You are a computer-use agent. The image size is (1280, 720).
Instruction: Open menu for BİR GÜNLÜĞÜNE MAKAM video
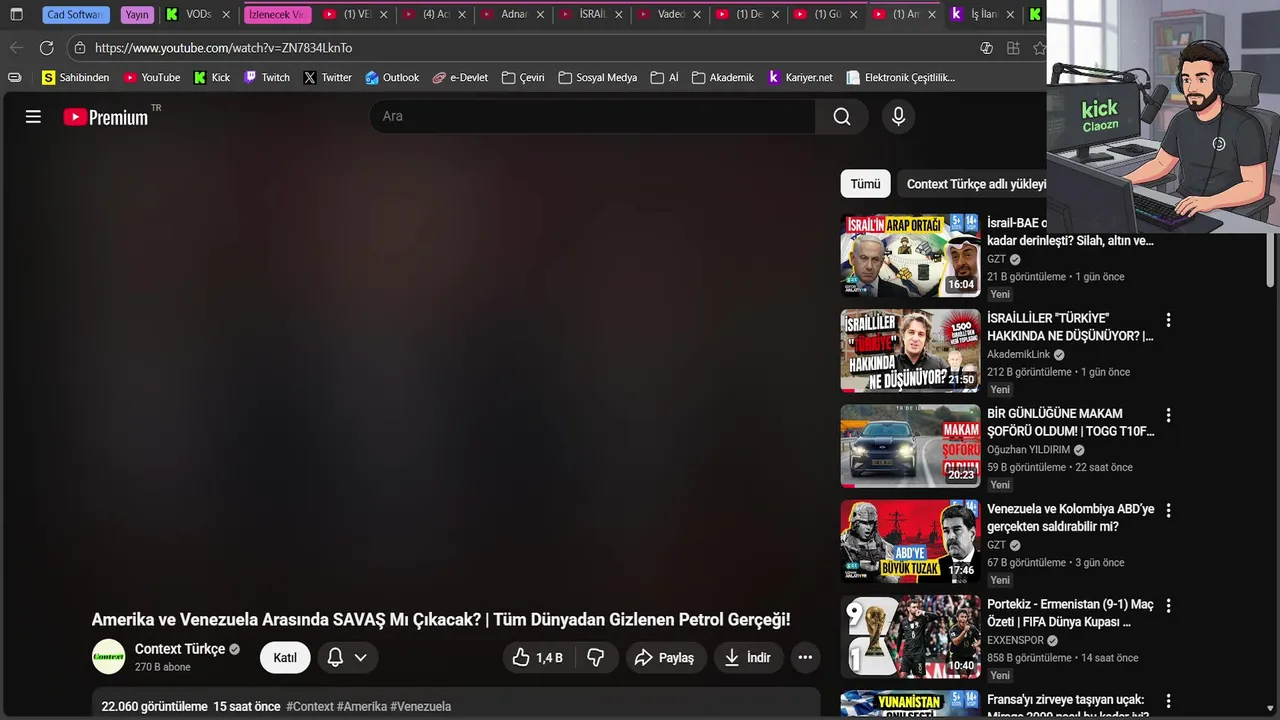click(x=1168, y=415)
